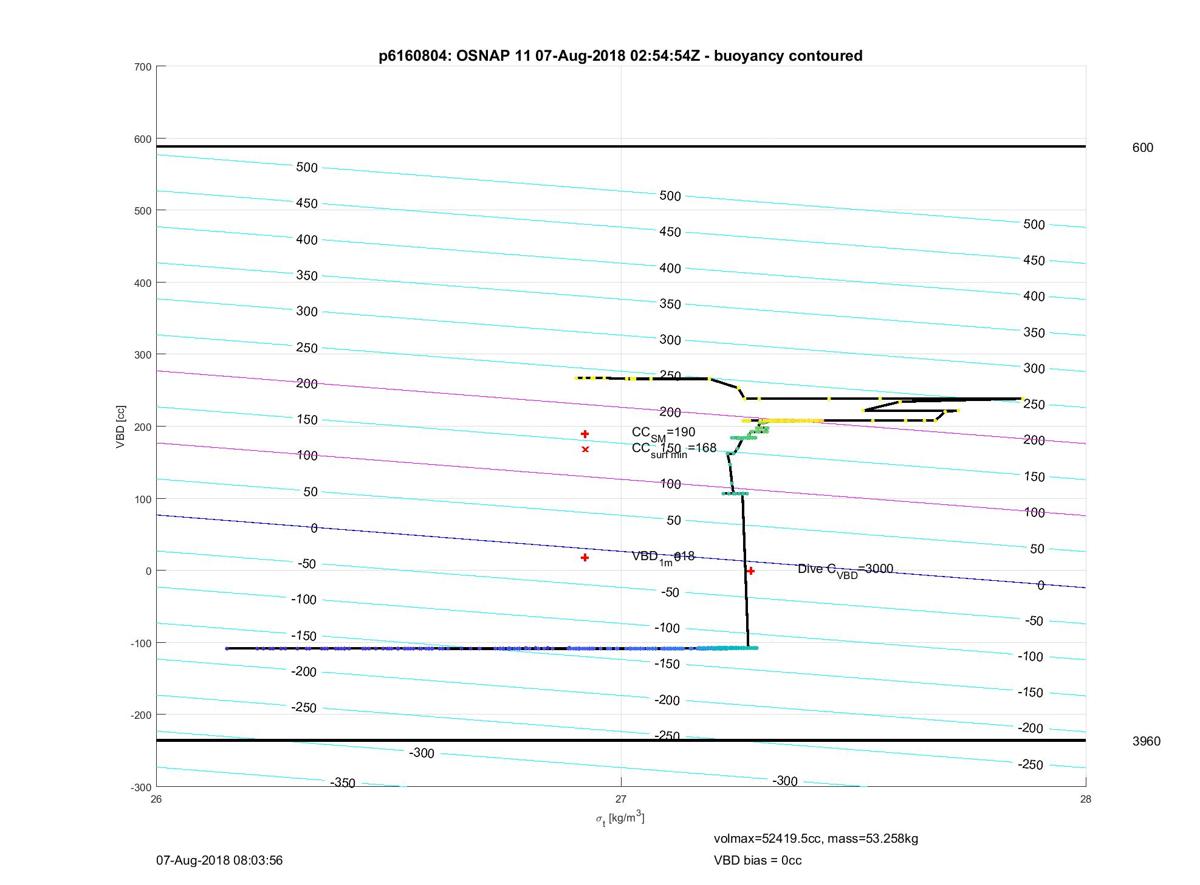Click the red plus marker left of VBD_1m
This screenshot has height=885, width=1200.
click(585, 557)
